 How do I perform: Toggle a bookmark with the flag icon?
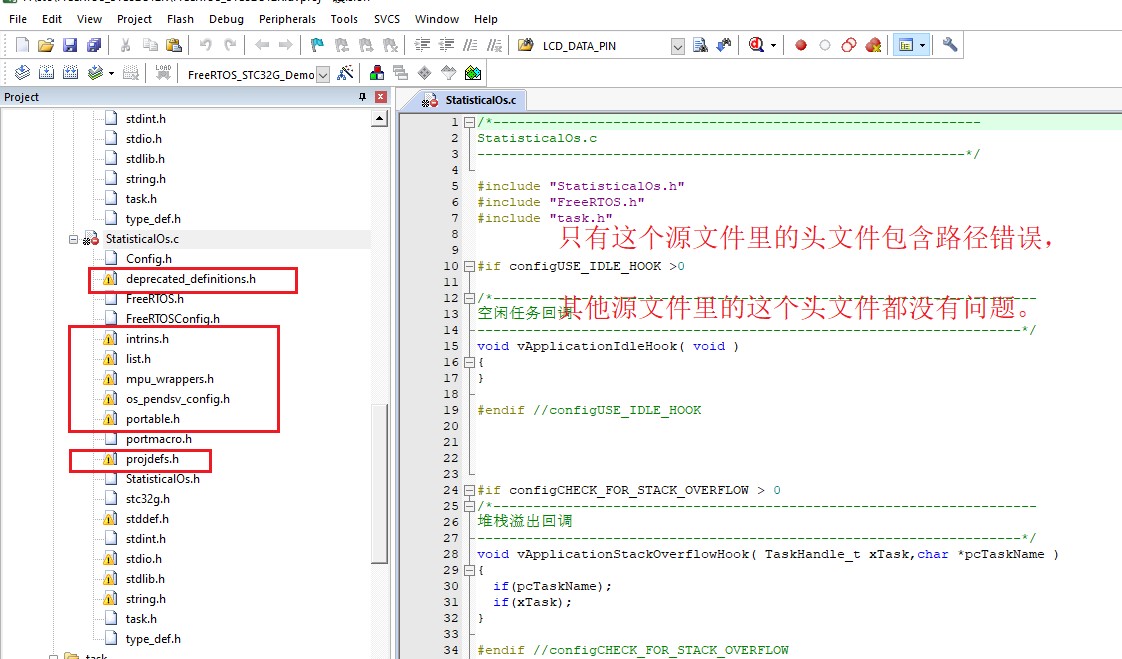pyautogui.click(x=317, y=45)
